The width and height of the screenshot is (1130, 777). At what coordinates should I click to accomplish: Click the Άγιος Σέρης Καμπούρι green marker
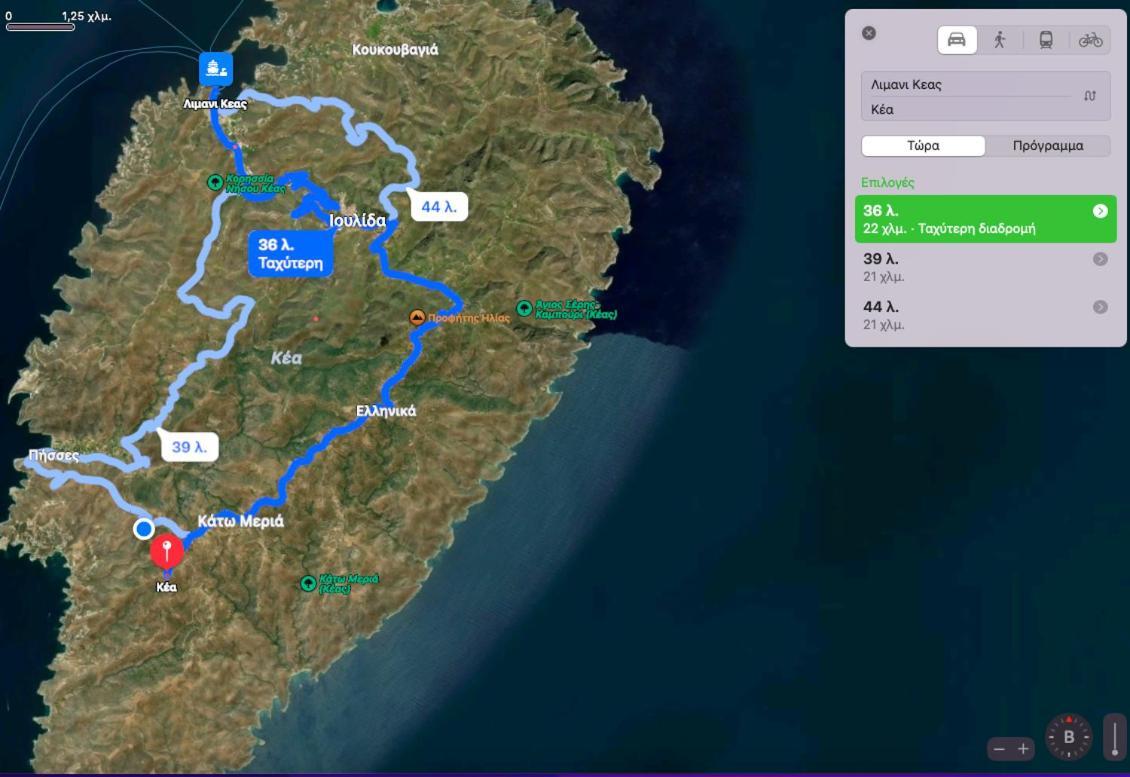pos(524,308)
